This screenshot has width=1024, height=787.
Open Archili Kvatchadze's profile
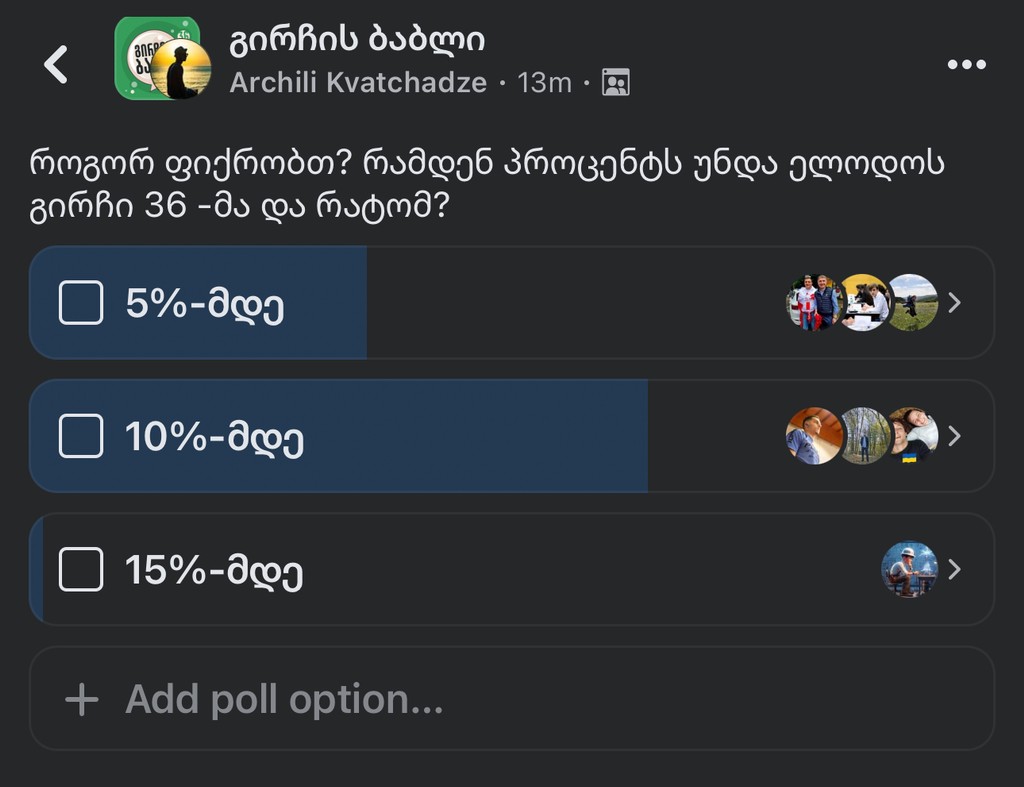(355, 84)
